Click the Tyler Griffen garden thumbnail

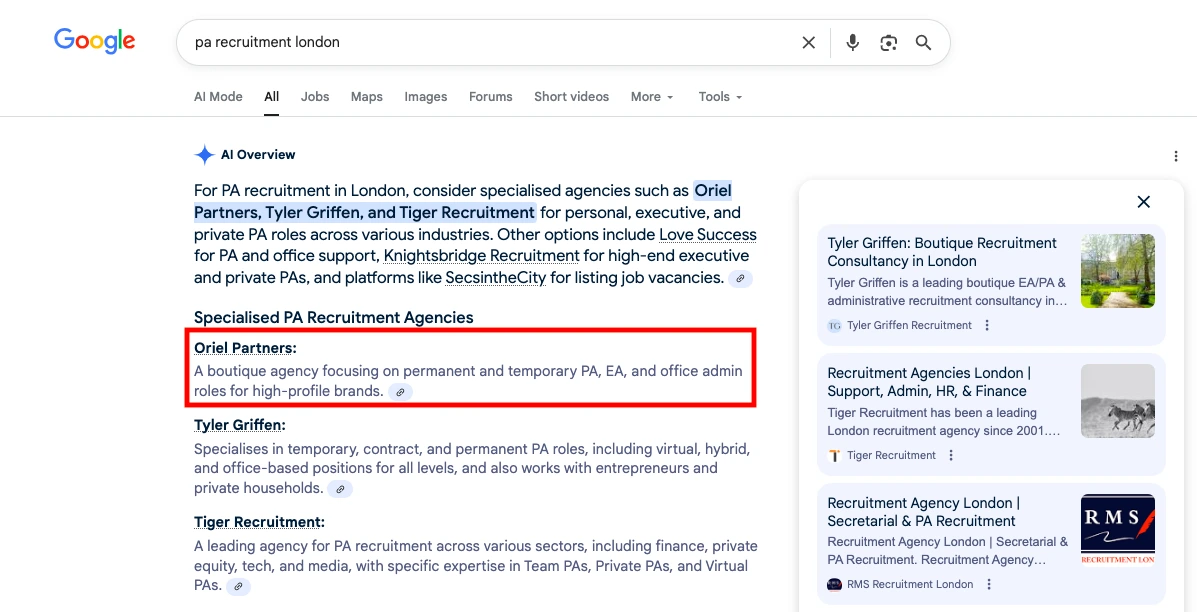pos(1117,270)
